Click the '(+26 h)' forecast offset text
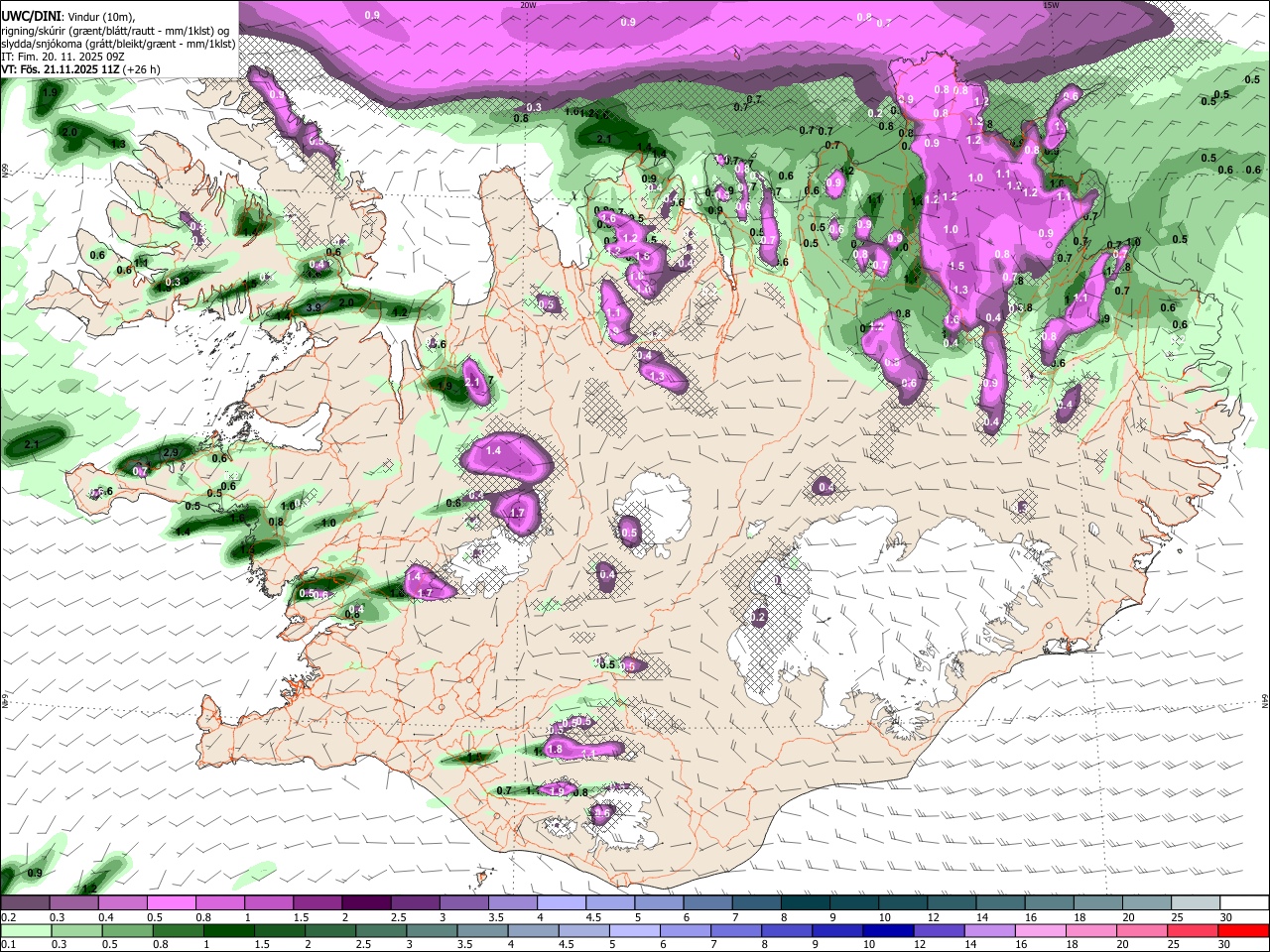1270x952 pixels. [x=141, y=69]
